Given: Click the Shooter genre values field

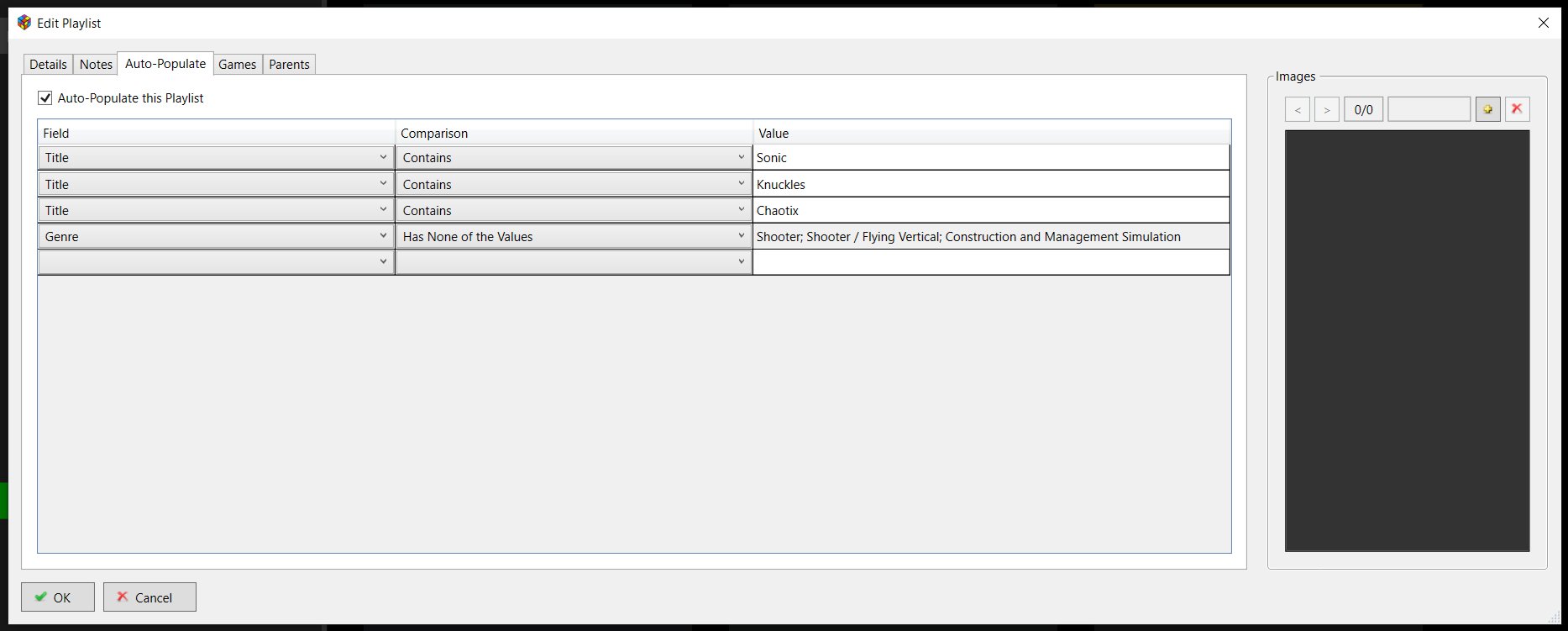Looking at the screenshot, I should pyautogui.click(x=991, y=236).
